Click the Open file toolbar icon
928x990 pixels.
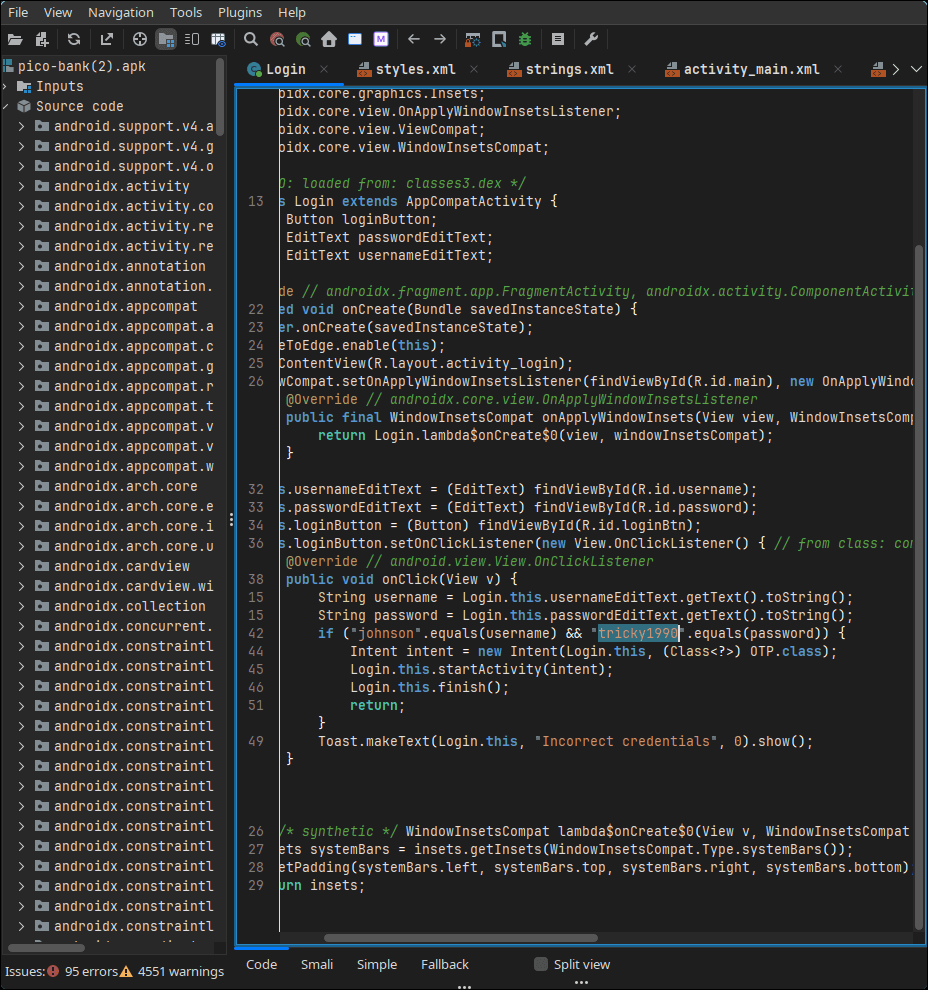(x=15, y=40)
